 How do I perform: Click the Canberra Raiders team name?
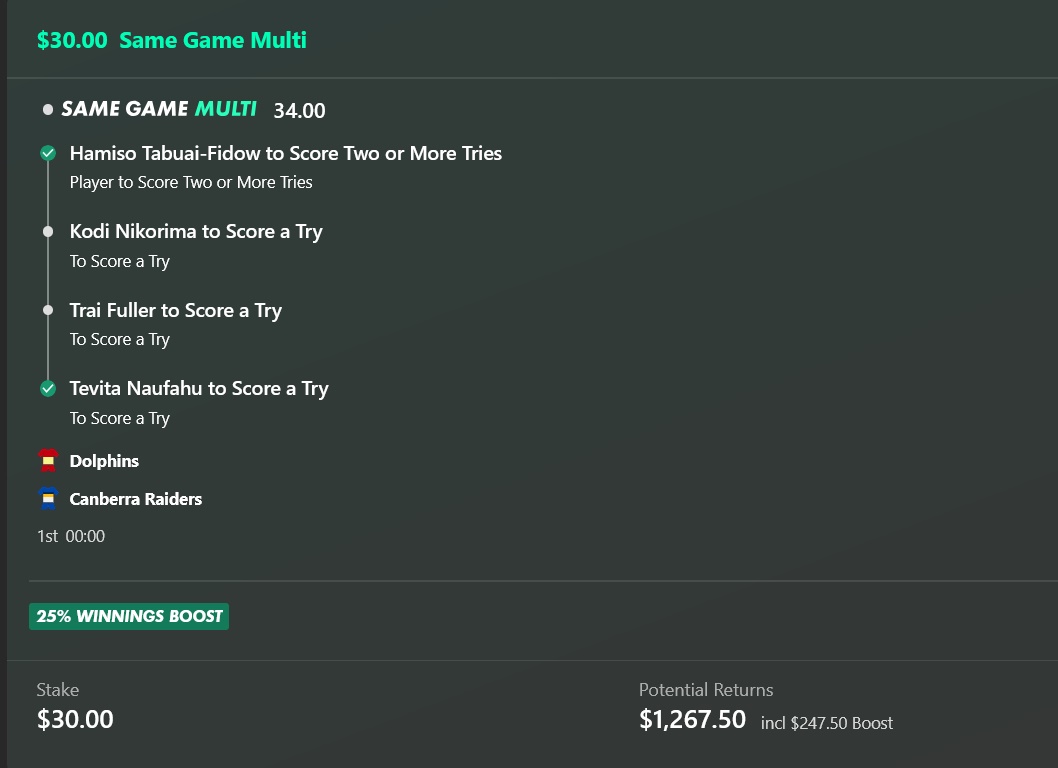click(136, 499)
